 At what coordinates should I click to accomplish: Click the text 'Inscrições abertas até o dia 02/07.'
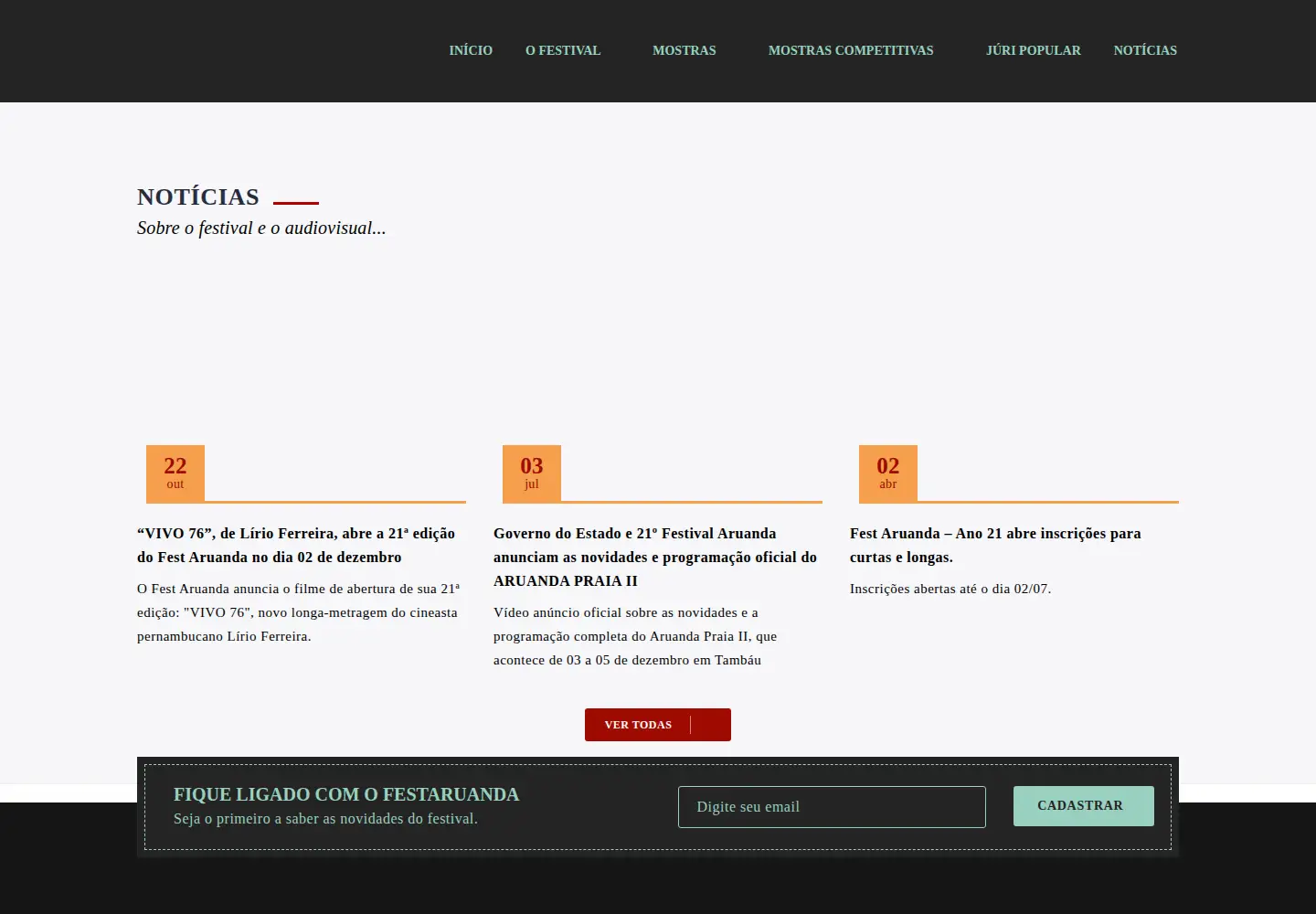coord(950,589)
